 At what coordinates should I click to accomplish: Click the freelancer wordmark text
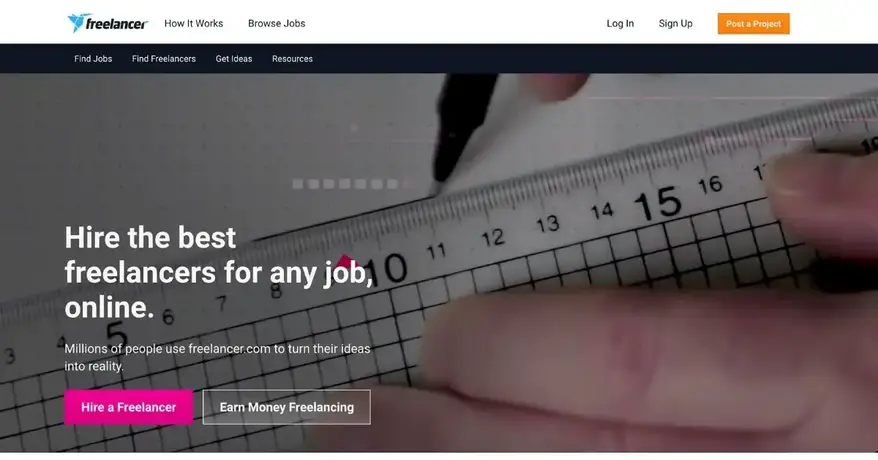(116, 24)
